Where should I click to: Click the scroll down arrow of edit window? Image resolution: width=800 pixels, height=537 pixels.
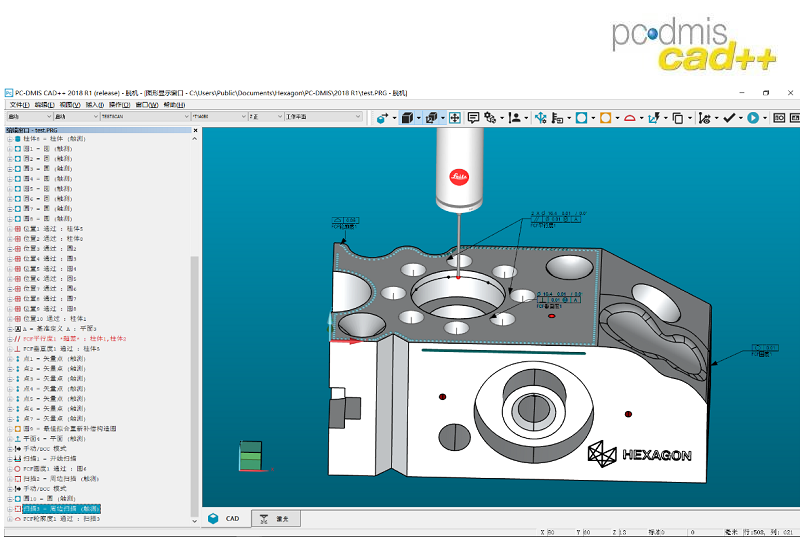[194, 521]
